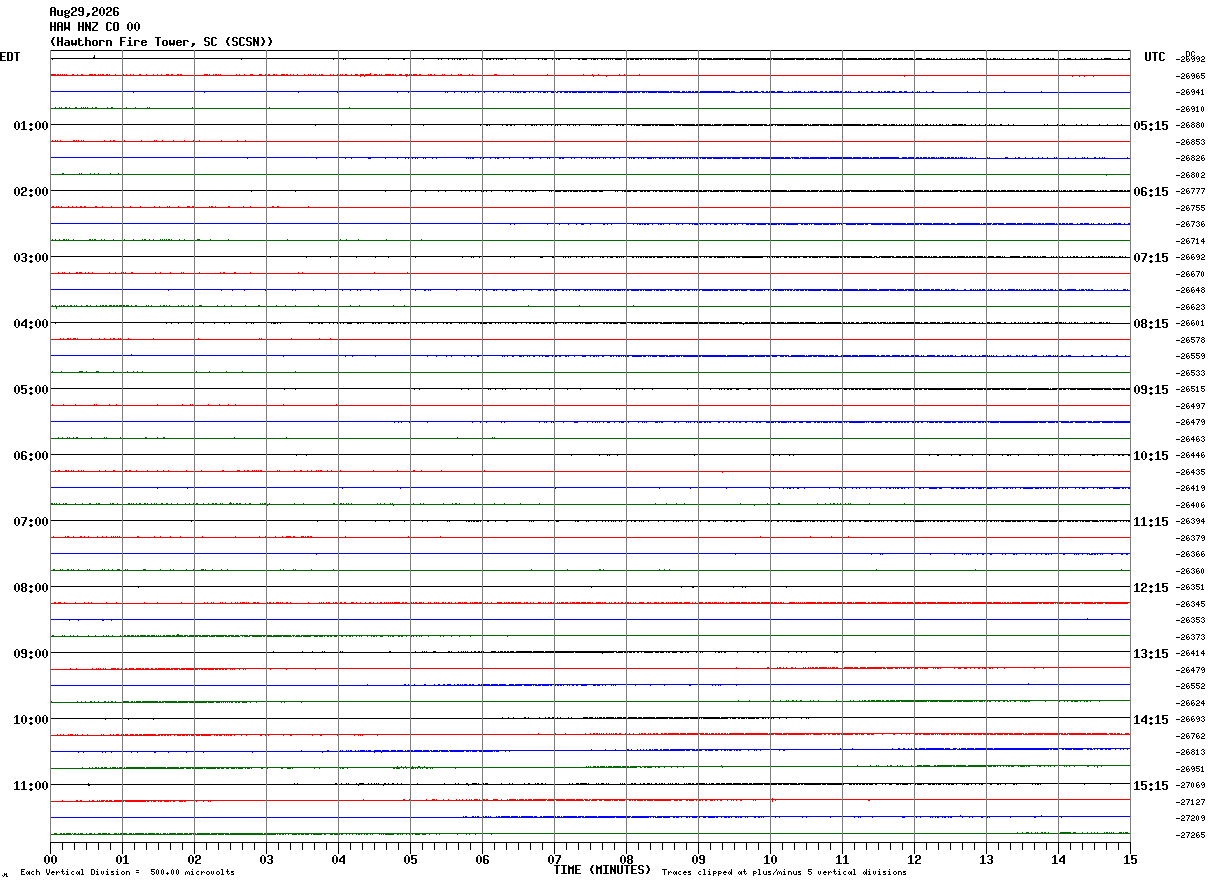Click the Aug29,2026 date heading
The image size is (1210, 886).
pos(84,12)
